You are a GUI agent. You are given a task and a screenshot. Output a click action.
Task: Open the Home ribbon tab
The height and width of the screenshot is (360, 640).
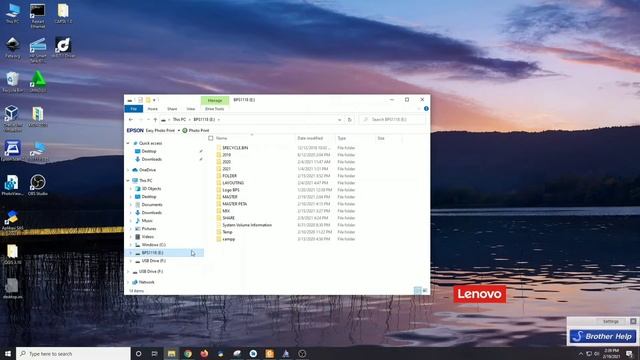pos(153,109)
